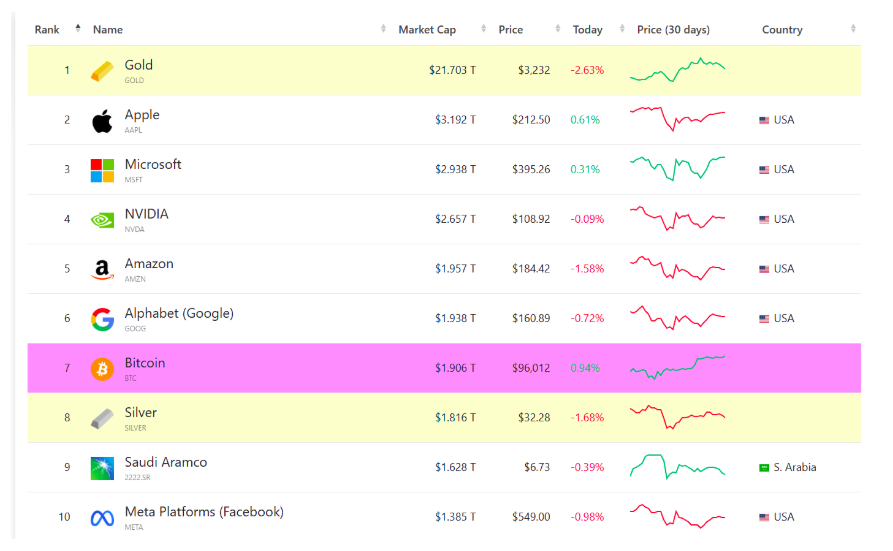Click Alphabet 30-day price chart
893x551 pixels.
[x=677, y=317]
